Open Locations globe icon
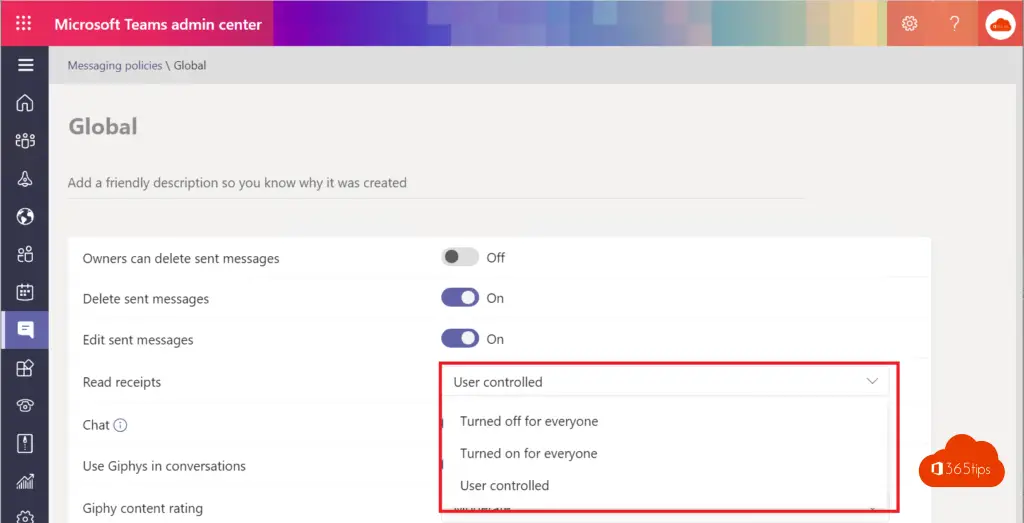The height and width of the screenshot is (523, 1024). tap(25, 216)
